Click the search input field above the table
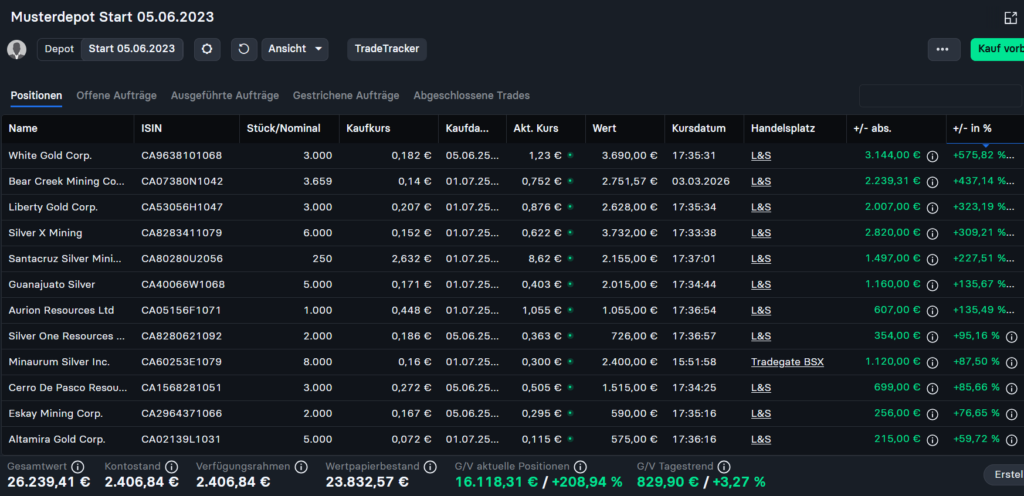The width and height of the screenshot is (1024, 496). point(938,96)
